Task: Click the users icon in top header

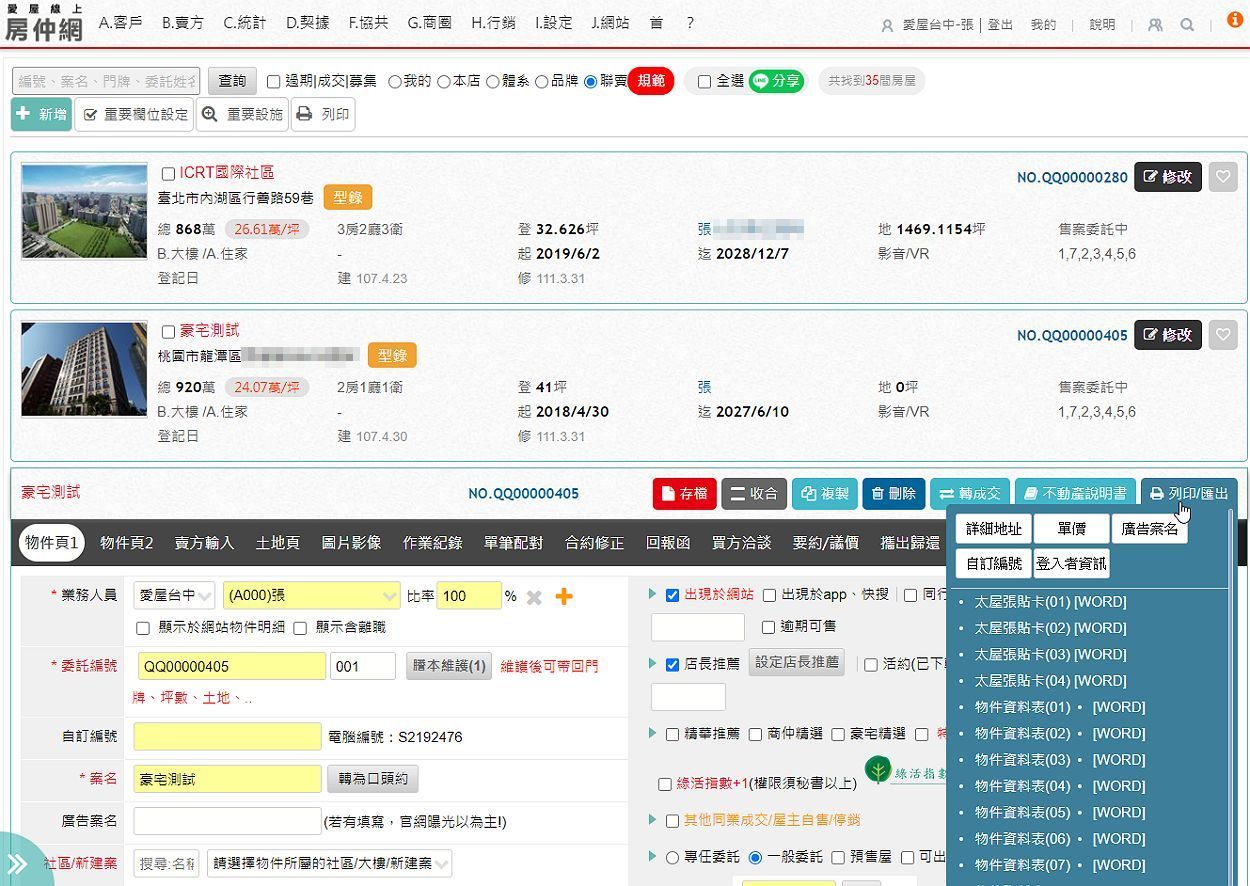Action: click(1155, 25)
